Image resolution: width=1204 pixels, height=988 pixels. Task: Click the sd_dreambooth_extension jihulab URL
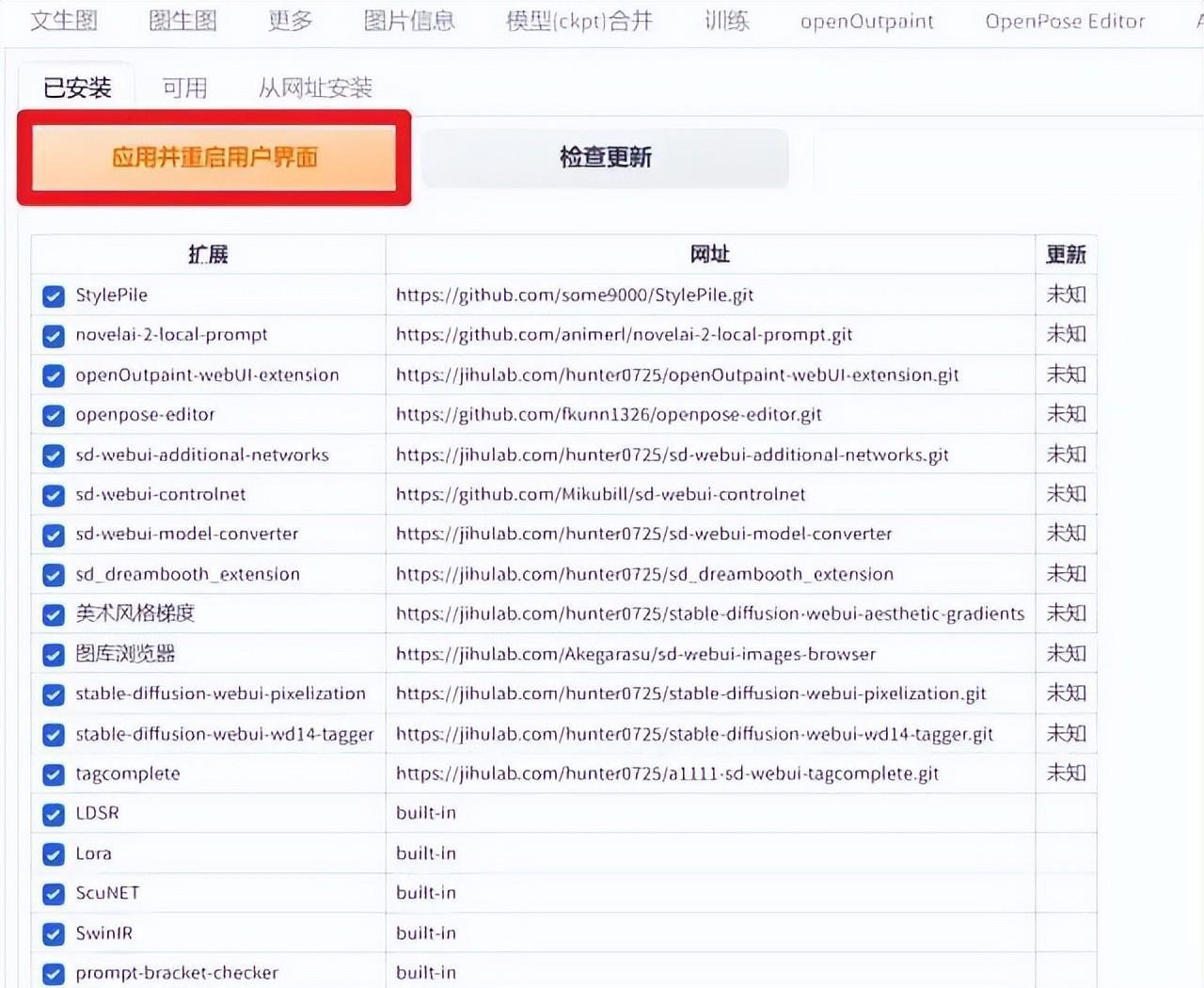644,574
